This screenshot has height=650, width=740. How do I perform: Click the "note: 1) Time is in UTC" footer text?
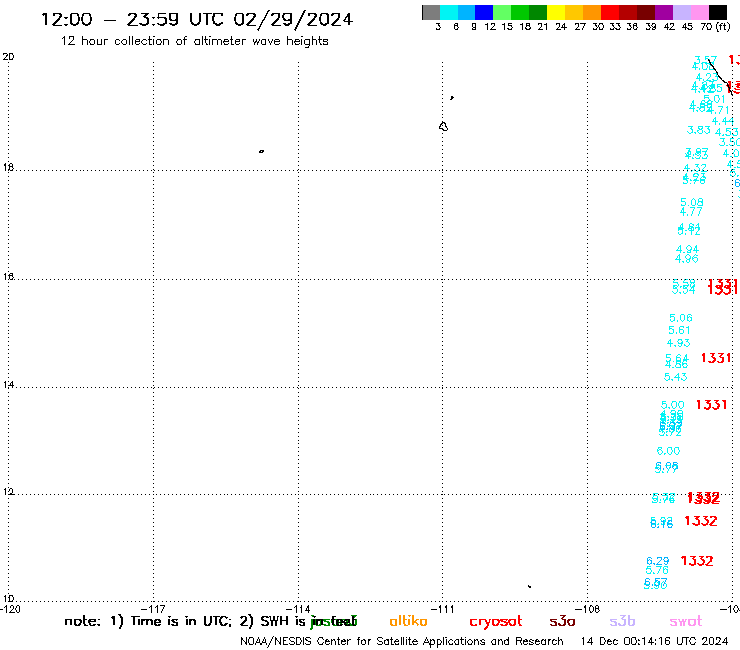[148, 621]
